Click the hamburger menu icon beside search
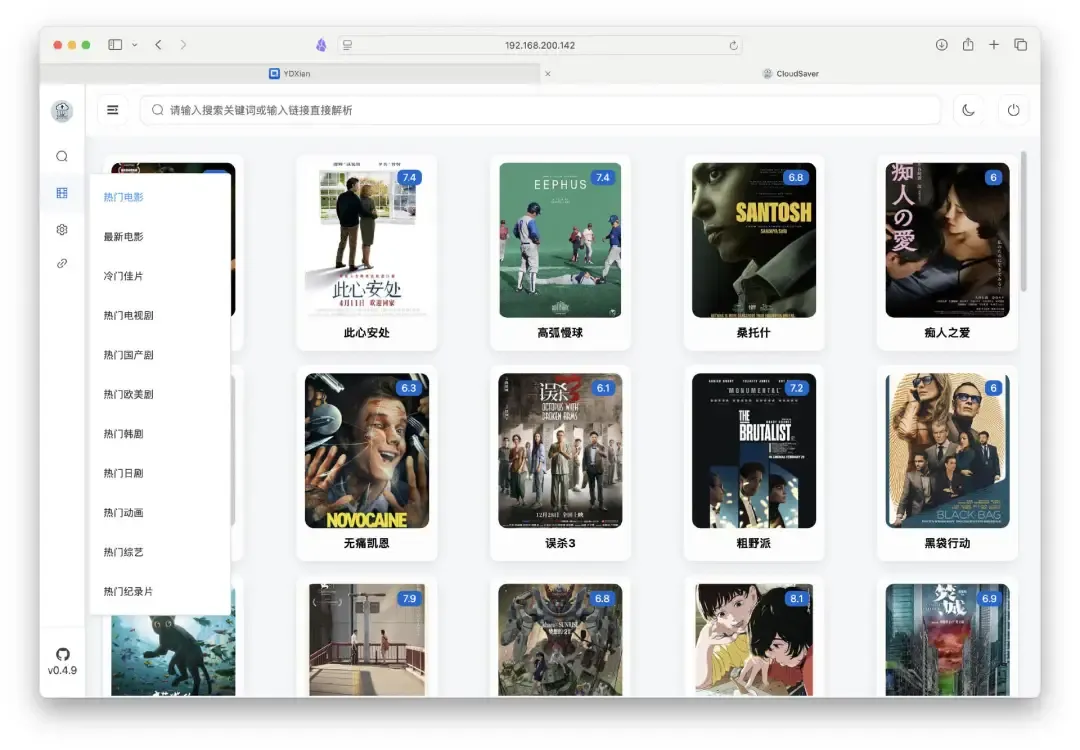The image size is (1080, 750). [x=113, y=110]
